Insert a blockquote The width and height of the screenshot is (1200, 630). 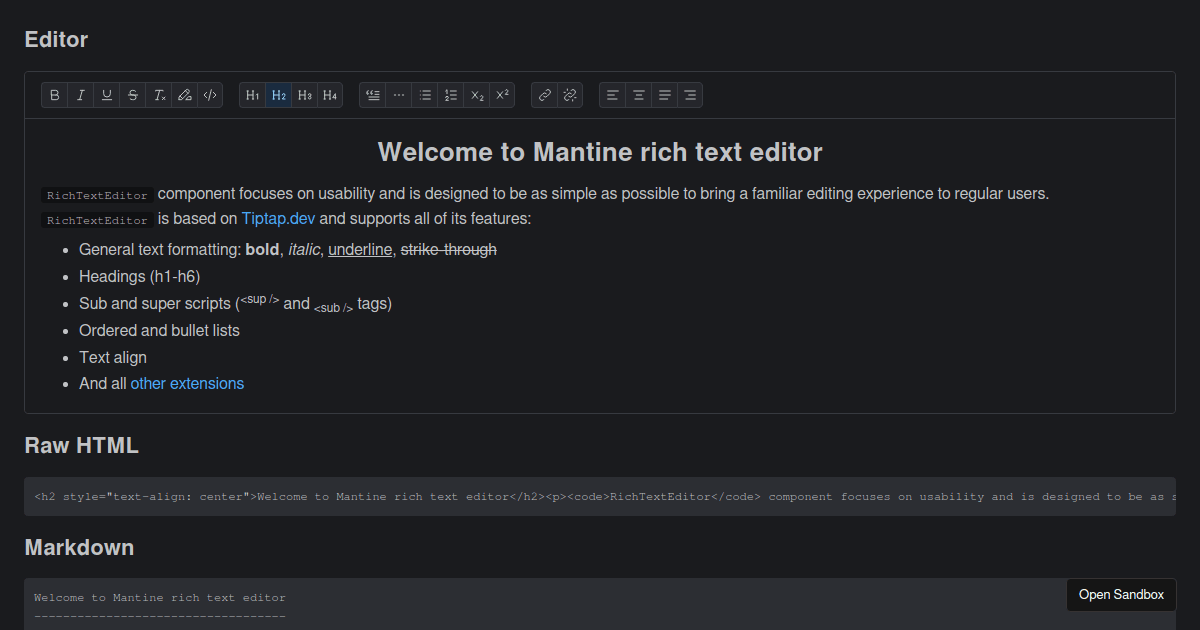pos(372,95)
